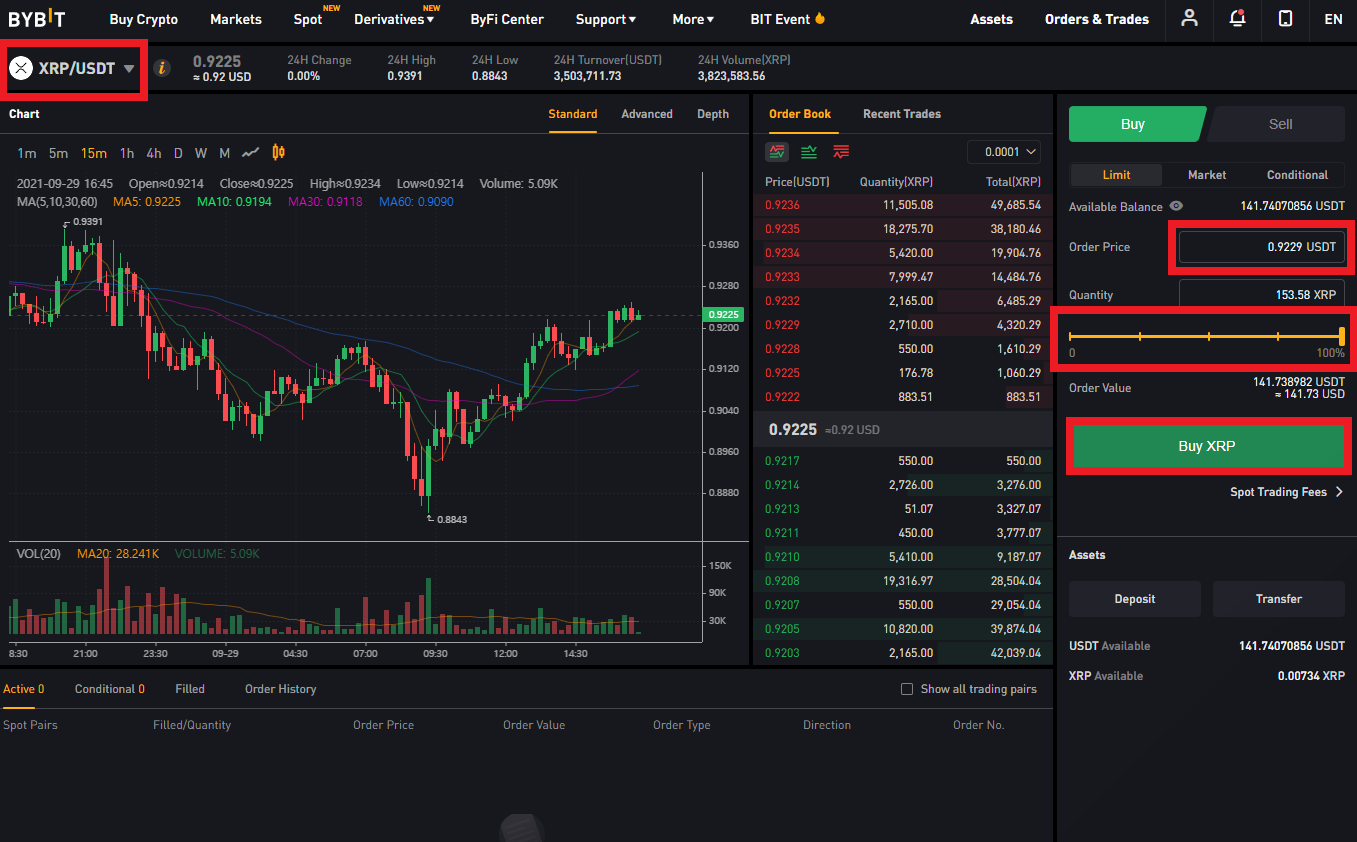Viewport: 1357px width, 842px height.
Task: Switch to Advanced chart tab
Action: pyautogui.click(x=647, y=114)
